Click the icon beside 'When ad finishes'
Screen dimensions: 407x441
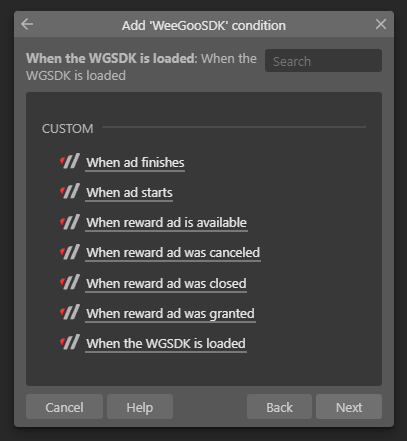(70, 161)
